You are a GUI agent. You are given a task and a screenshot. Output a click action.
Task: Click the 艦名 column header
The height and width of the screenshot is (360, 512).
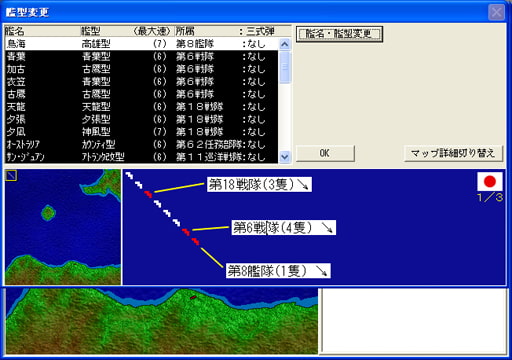point(15,31)
